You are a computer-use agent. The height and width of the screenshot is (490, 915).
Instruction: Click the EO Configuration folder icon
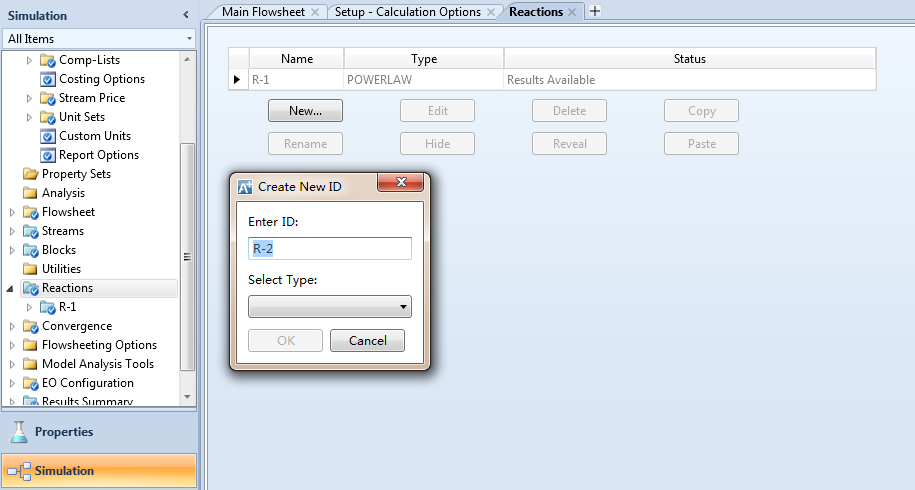click(30, 383)
